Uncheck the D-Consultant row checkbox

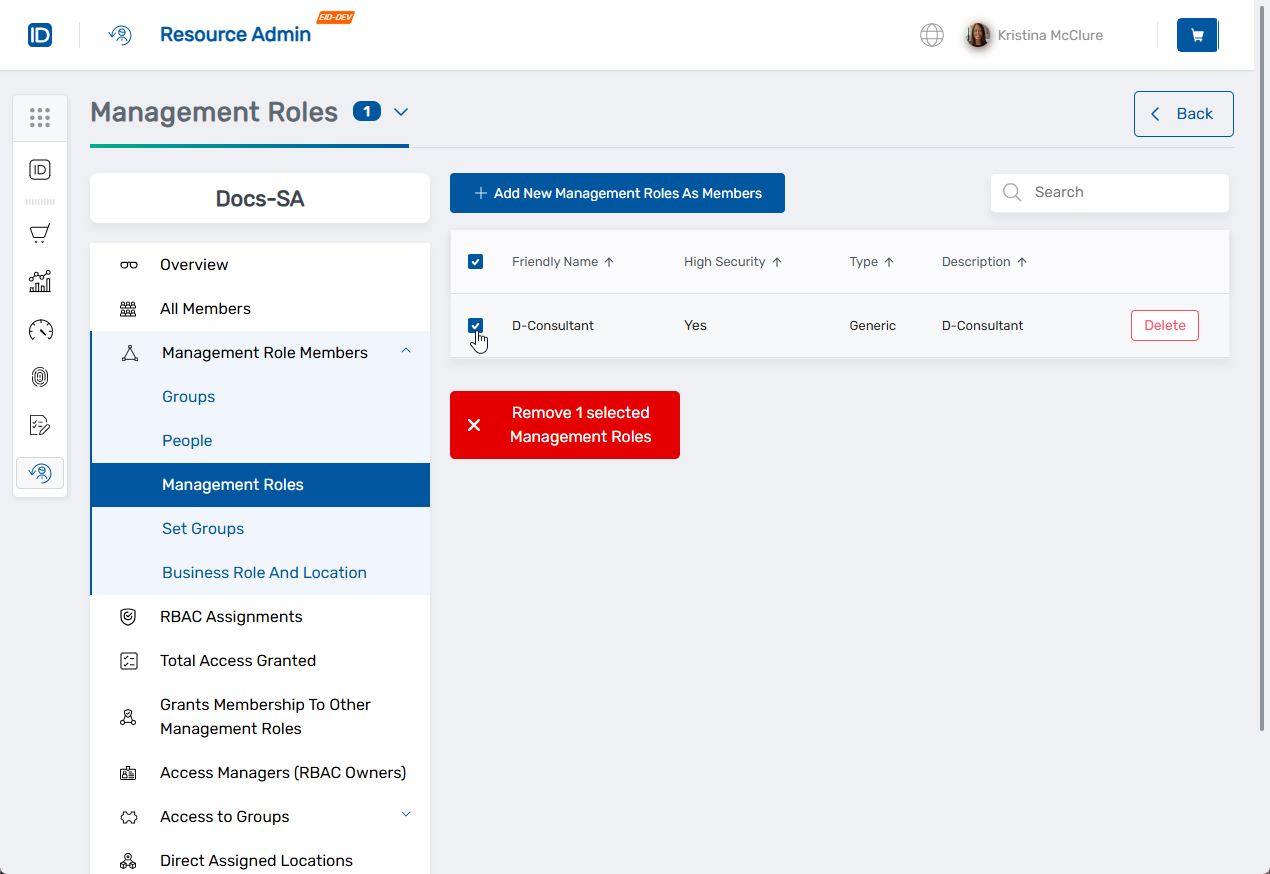point(476,326)
